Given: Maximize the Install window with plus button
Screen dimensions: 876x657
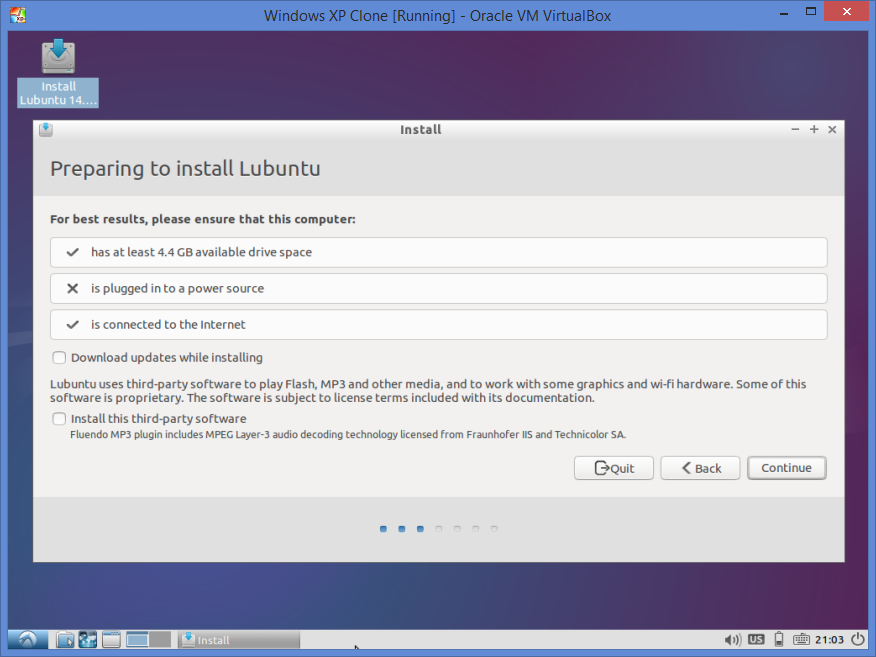Looking at the screenshot, I should (814, 130).
